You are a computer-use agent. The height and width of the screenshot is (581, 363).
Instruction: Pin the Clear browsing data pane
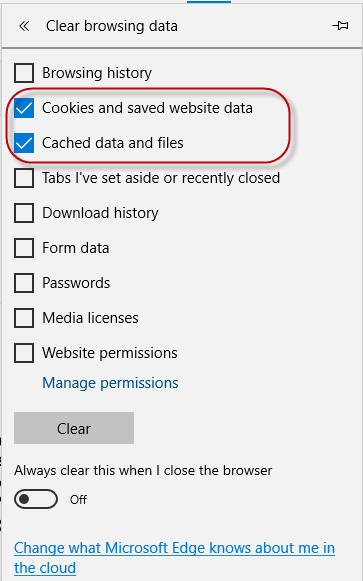pyautogui.click(x=340, y=26)
